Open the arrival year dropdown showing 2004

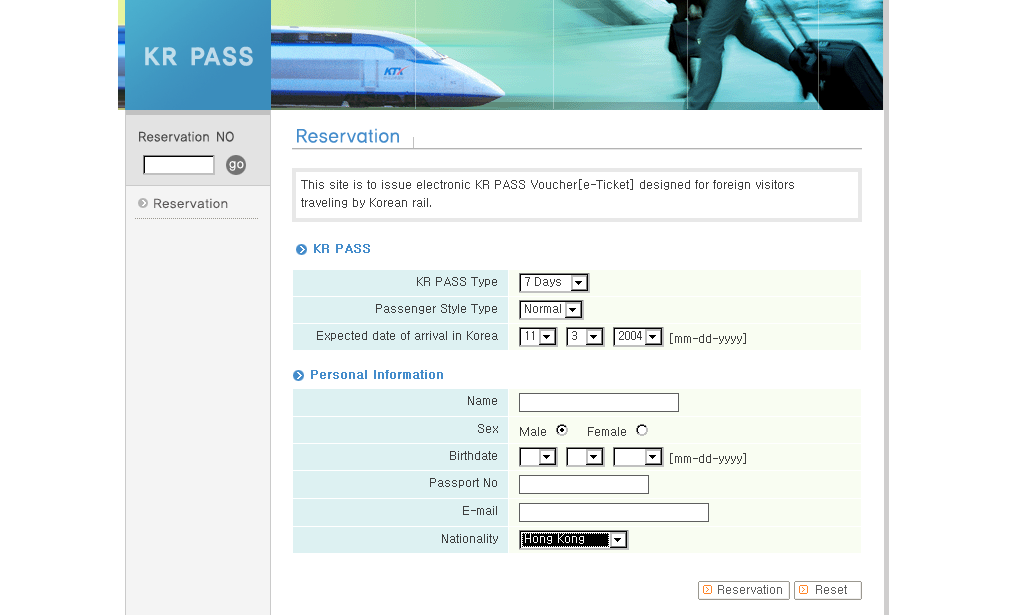(638, 336)
